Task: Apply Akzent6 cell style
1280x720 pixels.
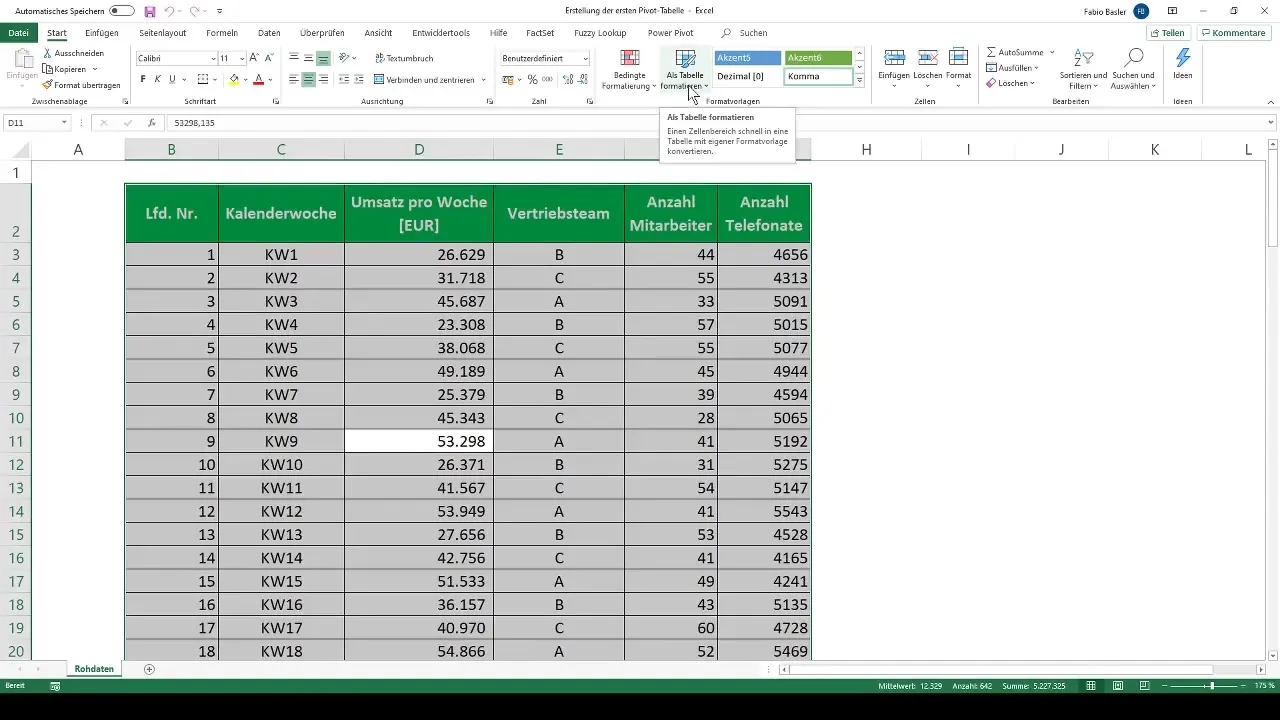Action: click(818, 58)
